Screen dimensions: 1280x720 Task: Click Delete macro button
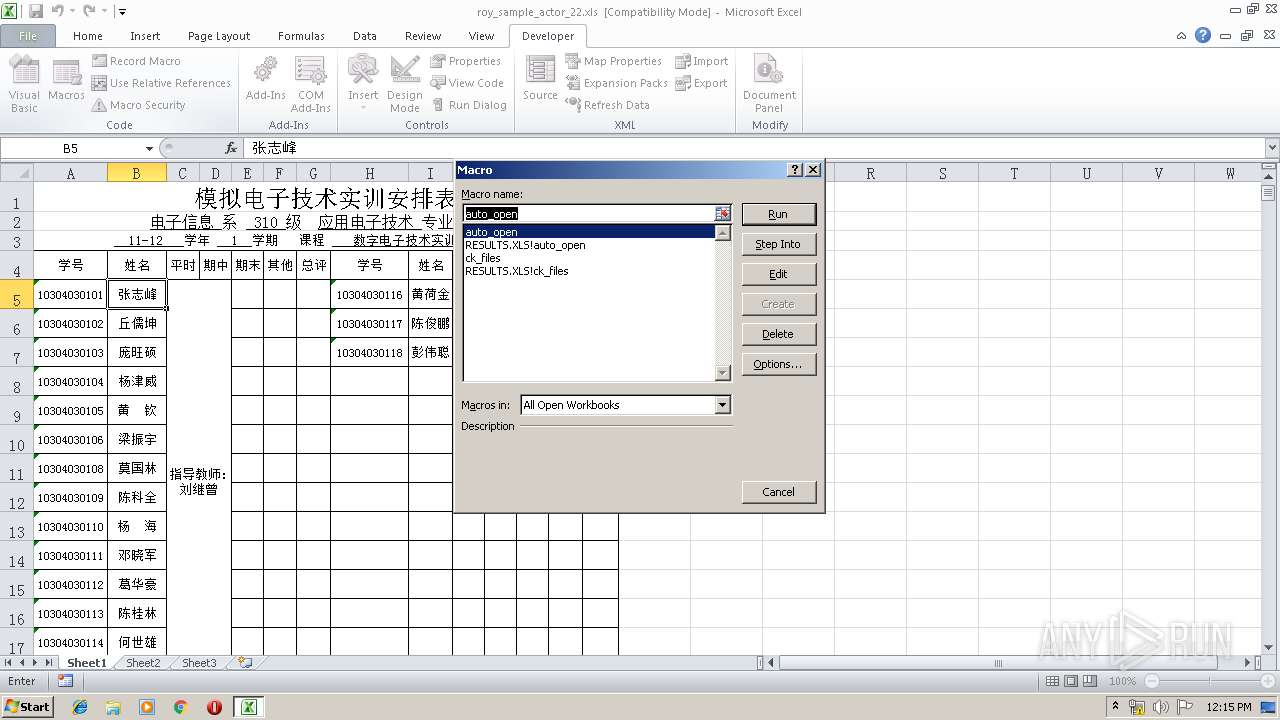778,334
